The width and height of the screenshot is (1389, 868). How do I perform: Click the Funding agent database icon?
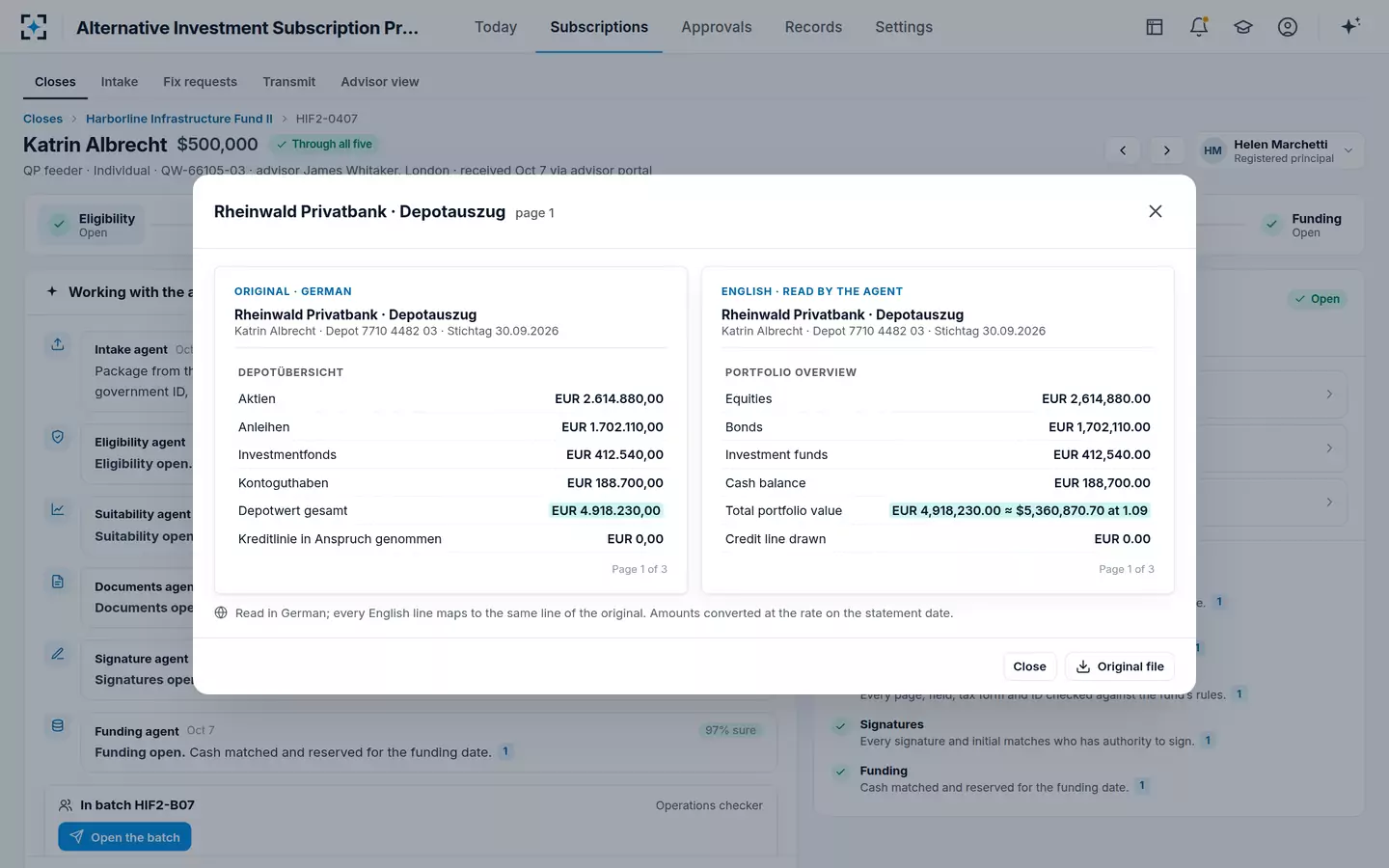tap(58, 725)
